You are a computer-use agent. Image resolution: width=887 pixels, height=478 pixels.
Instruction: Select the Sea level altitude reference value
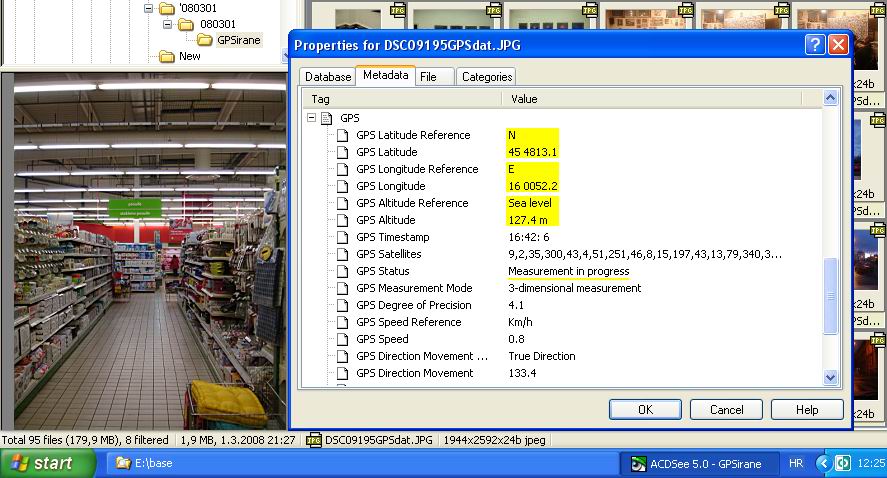529,203
